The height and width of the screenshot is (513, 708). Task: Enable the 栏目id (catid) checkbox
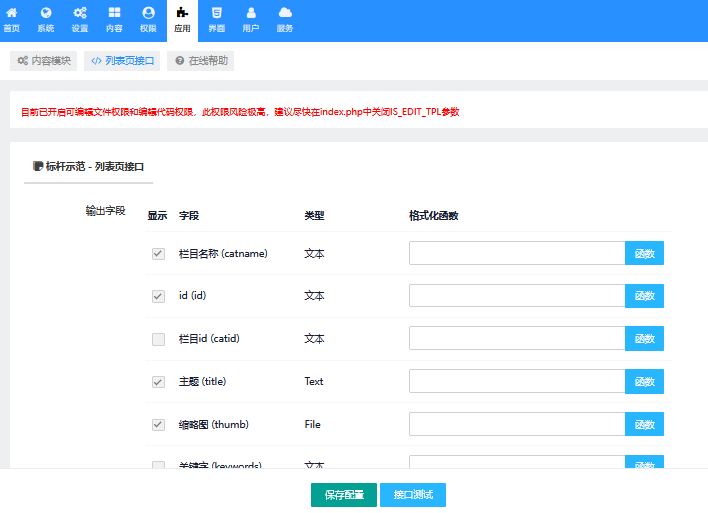(x=158, y=339)
